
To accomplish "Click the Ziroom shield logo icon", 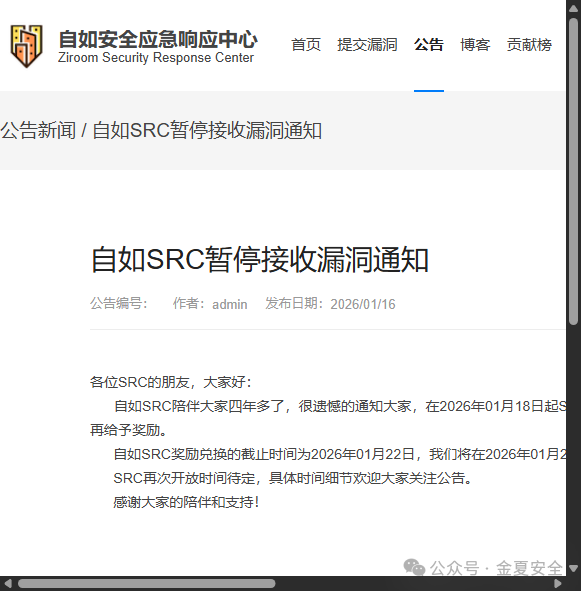I will (26, 46).
